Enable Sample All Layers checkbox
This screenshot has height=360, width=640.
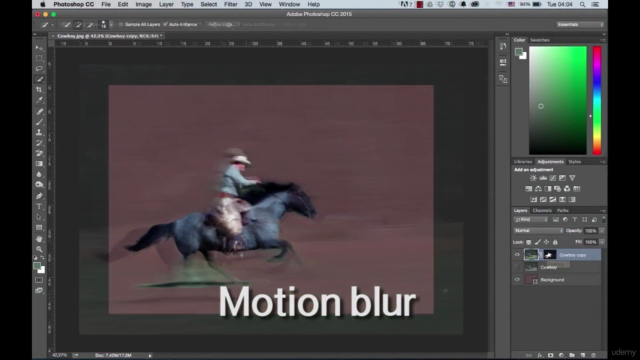[121, 24]
